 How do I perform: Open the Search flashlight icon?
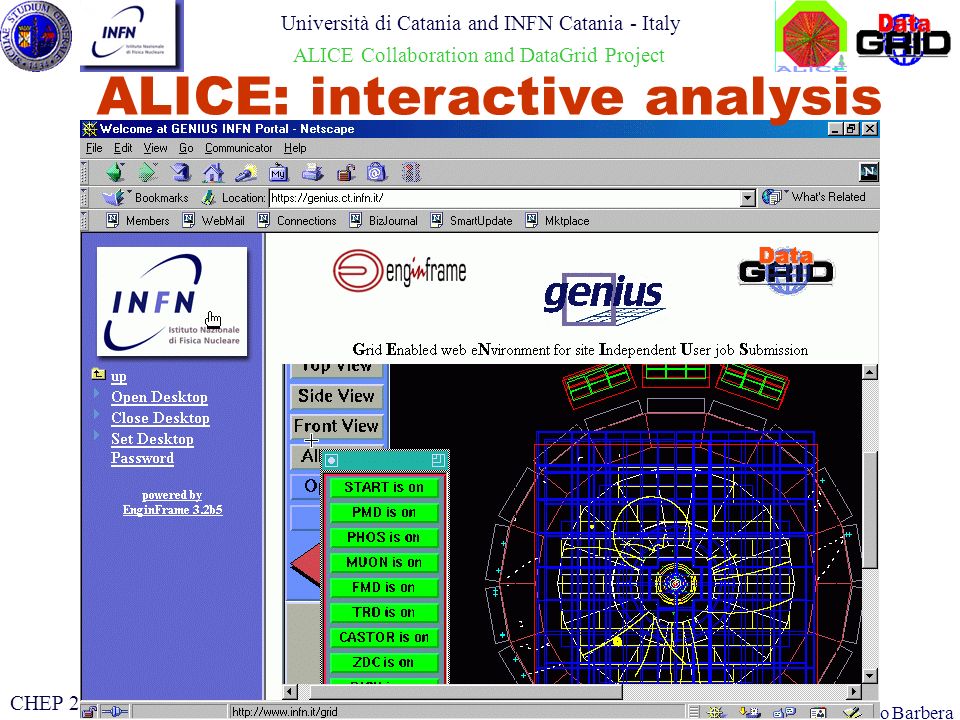tap(246, 173)
